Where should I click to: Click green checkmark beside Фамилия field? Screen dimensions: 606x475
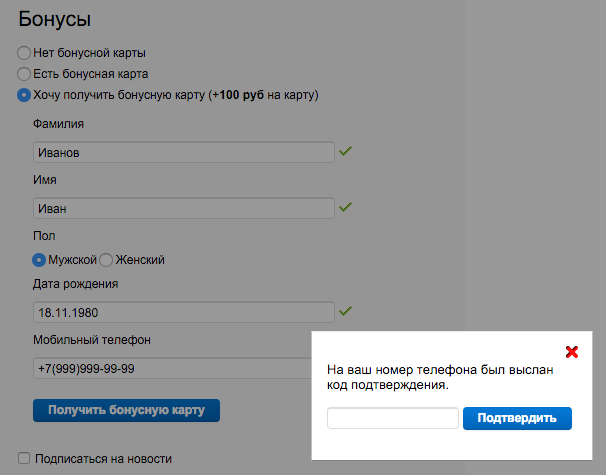346,152
